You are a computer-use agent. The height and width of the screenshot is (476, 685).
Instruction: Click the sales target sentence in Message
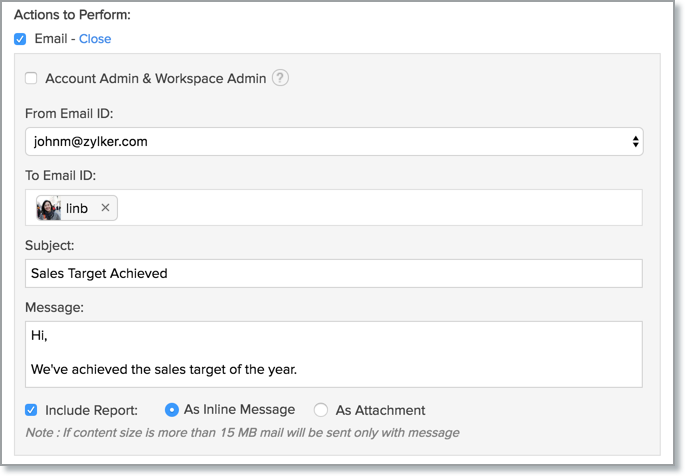(164, 369)
